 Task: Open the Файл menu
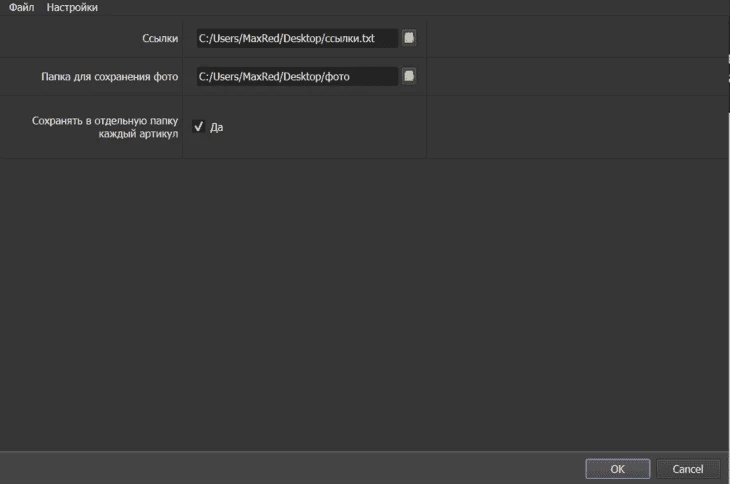[x=21, y=7]
